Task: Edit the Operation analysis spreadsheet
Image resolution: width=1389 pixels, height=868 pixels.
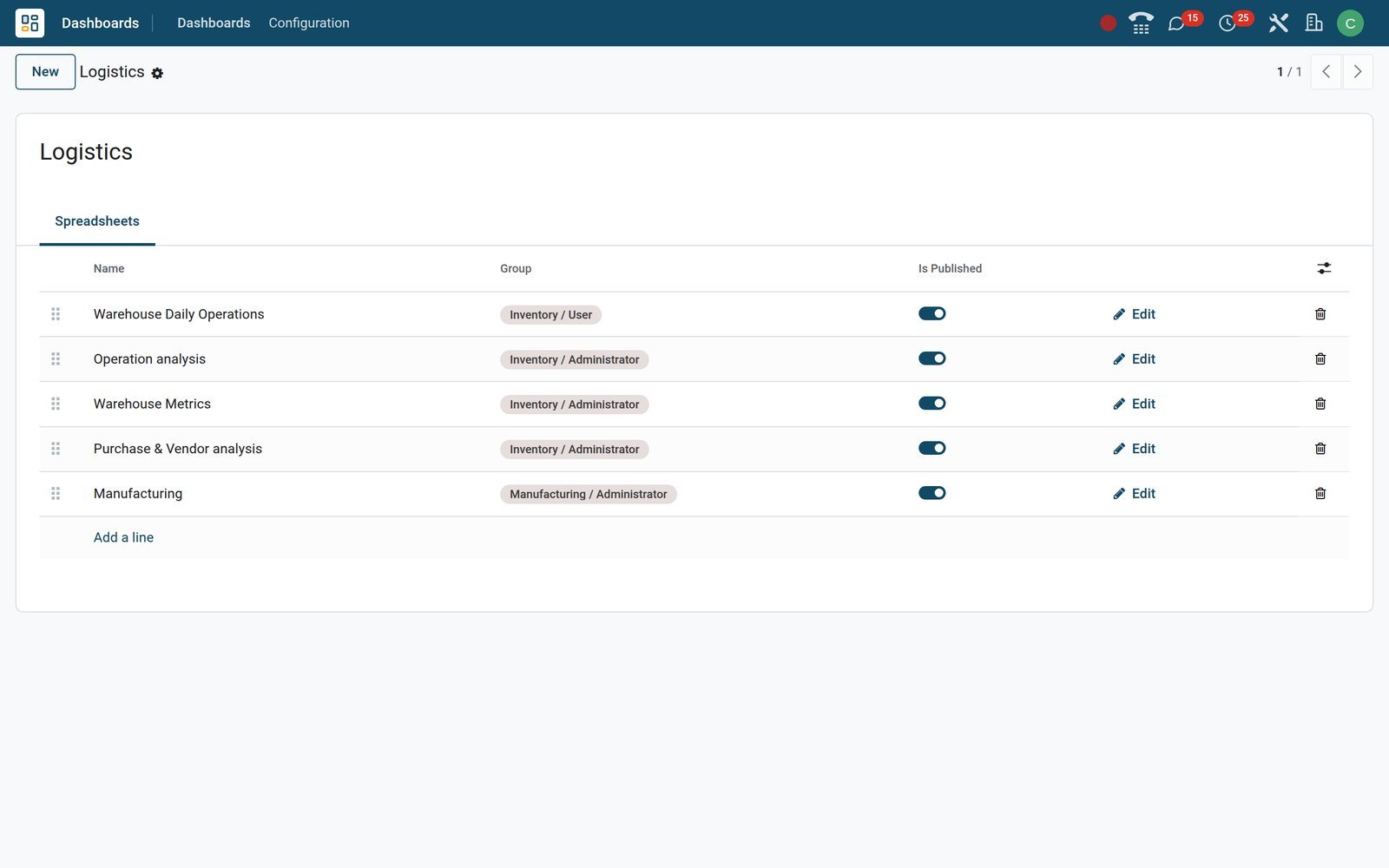Action: coord(1134,358)
